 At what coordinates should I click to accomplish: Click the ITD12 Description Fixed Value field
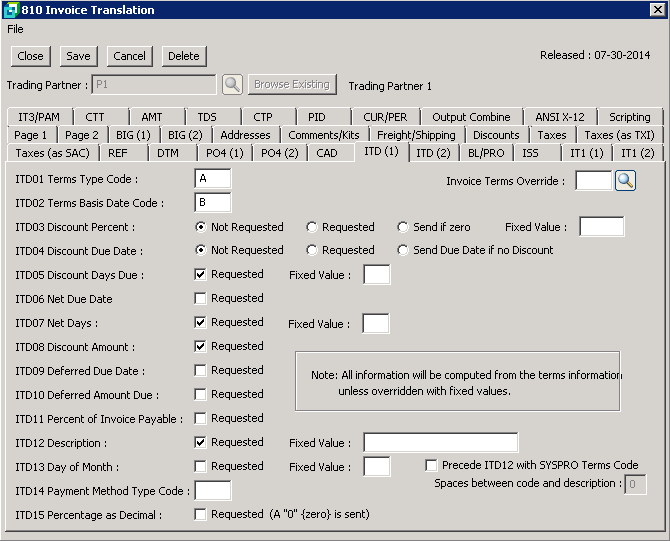pos(440,443)
